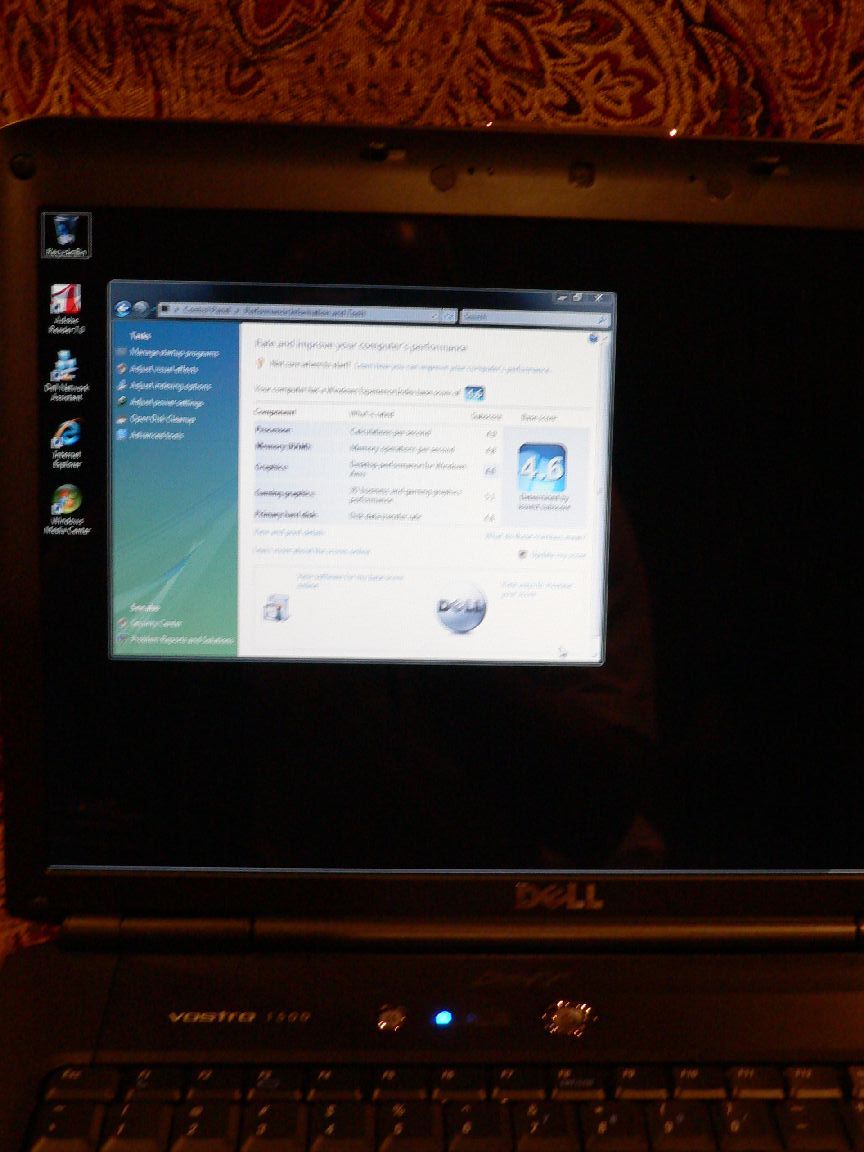Click the magnifier icon in the Search box
Screen dimensions: 864x1152
(601, 319)
